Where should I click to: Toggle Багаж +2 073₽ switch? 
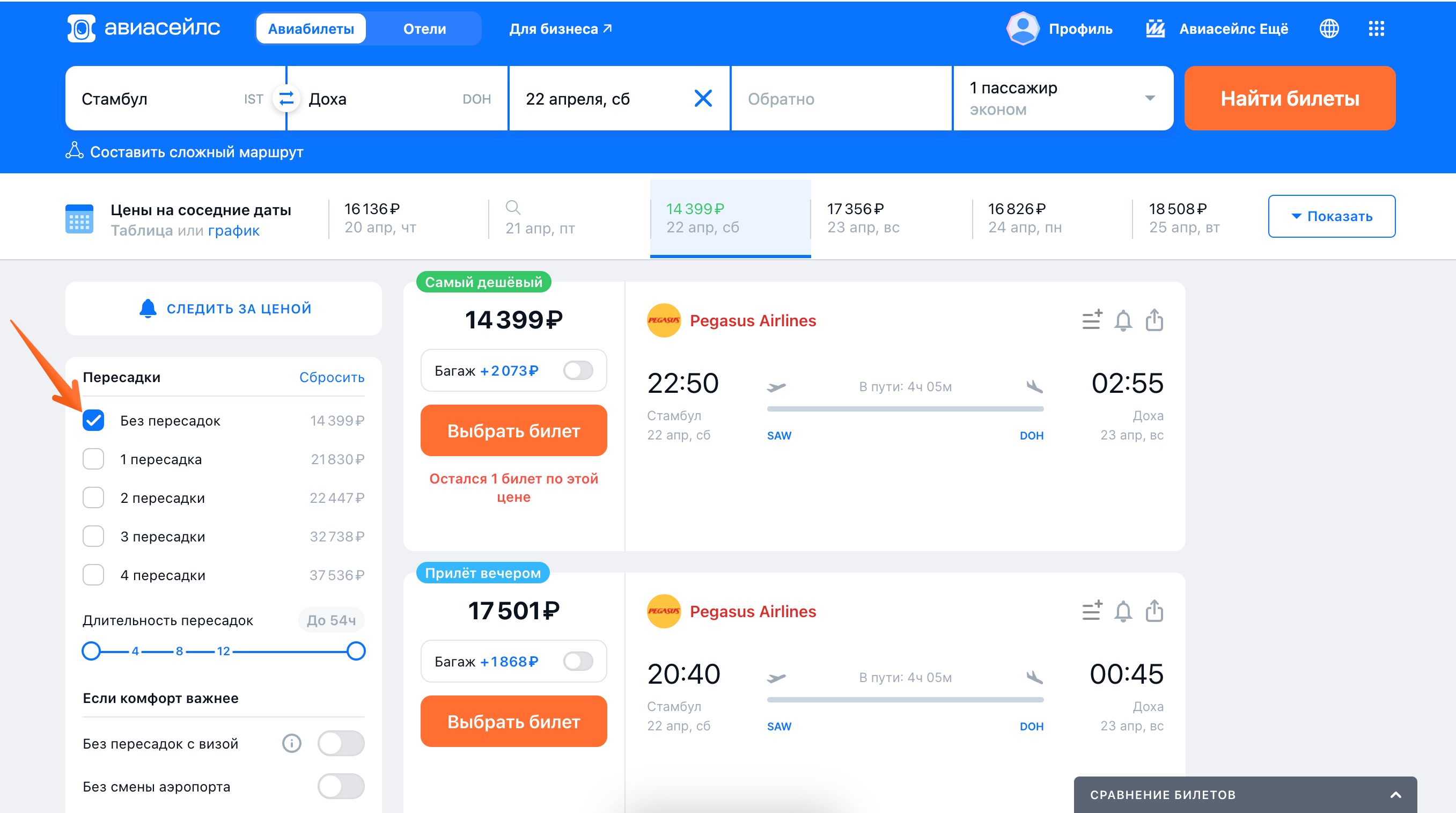click(x=578, y=371)
